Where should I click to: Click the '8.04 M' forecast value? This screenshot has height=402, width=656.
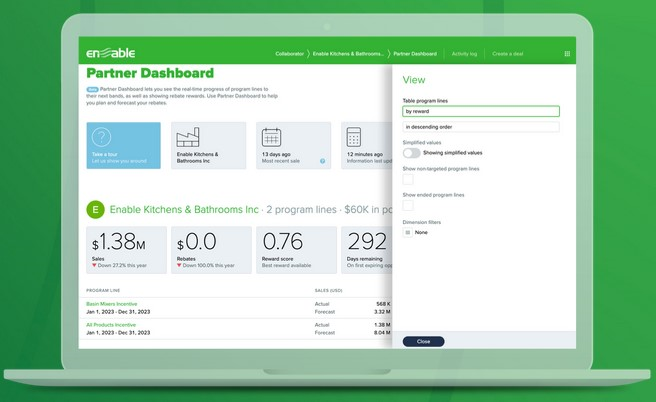tap(382, 333)
